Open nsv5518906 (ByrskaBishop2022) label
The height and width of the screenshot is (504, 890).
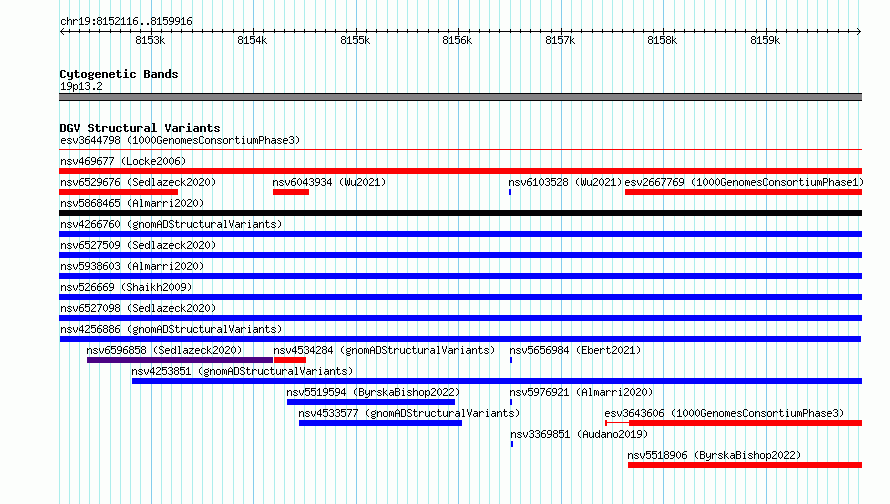pos(714,455)
